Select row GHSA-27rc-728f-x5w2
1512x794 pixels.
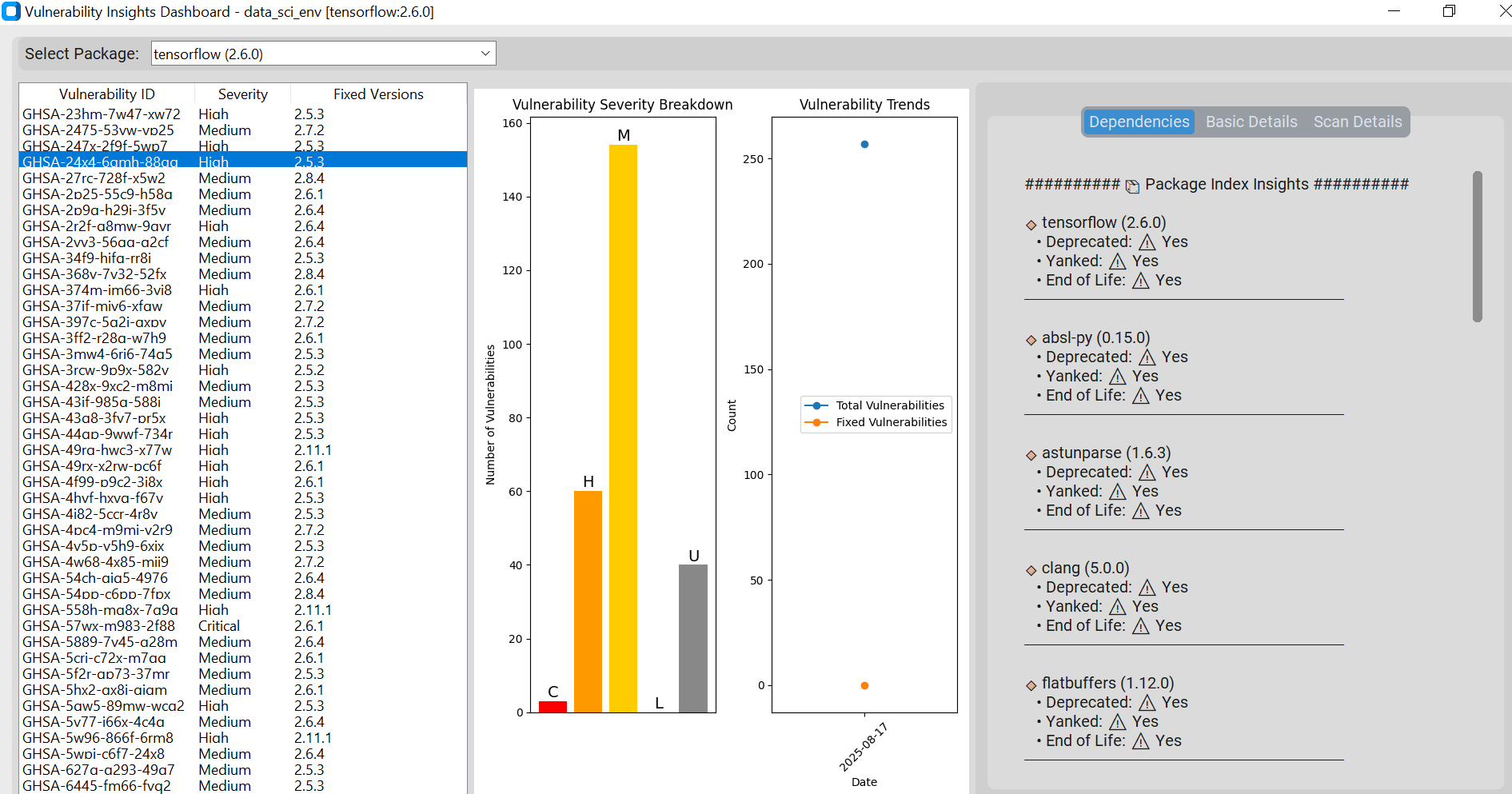tap(243, 178)
